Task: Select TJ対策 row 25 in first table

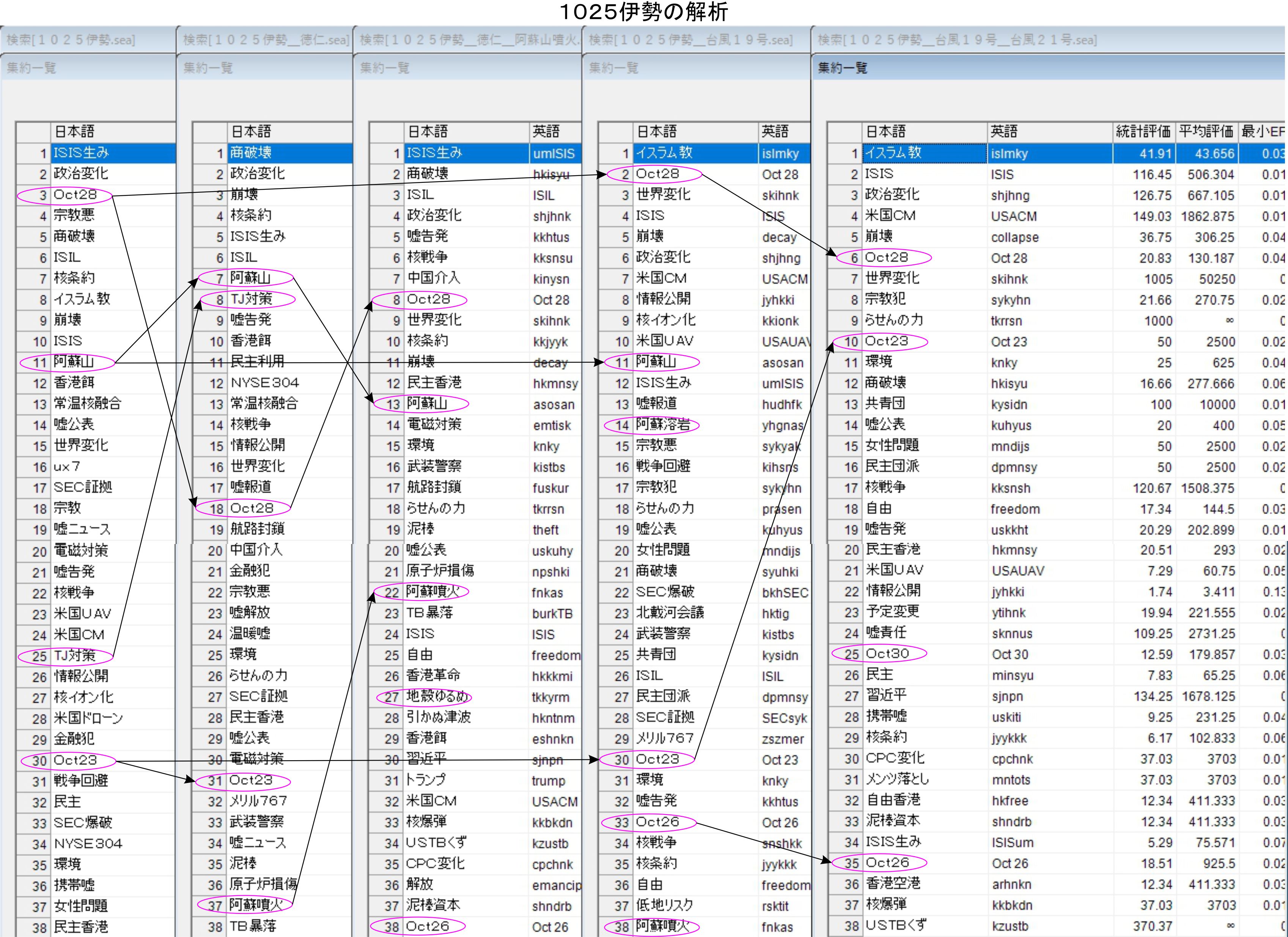Action: tap(74, 656)
